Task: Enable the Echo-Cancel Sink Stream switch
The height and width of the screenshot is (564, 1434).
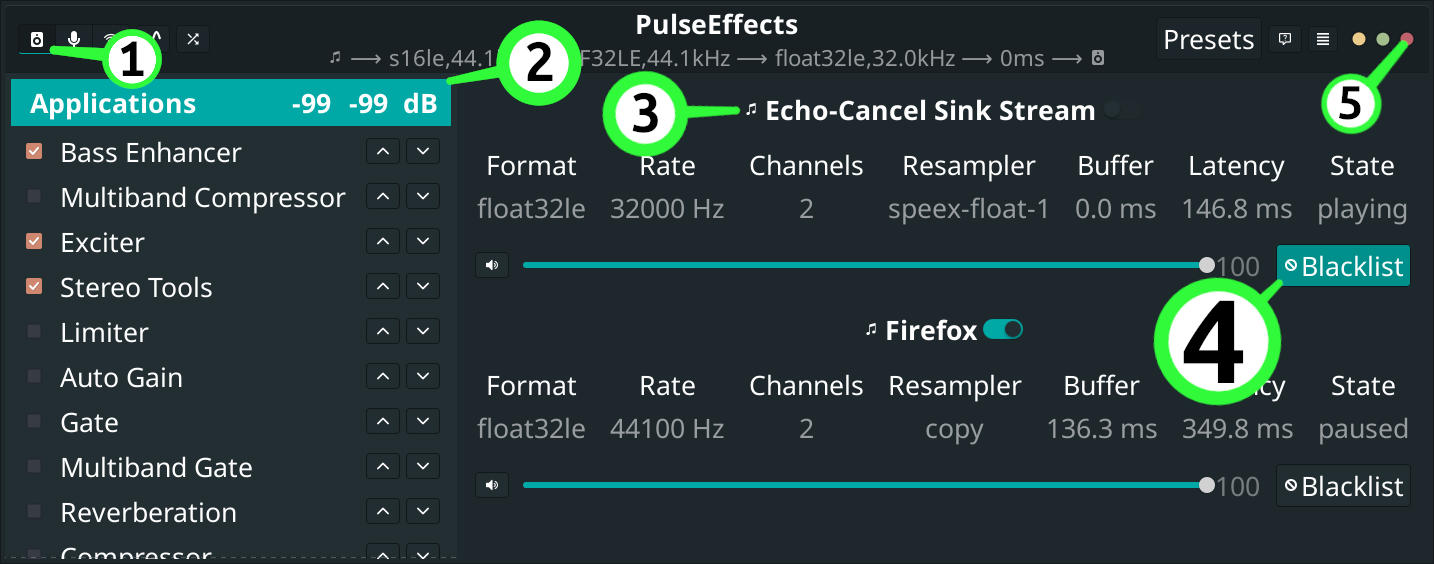Action: pyautogui.click(x=1122, y=111)
